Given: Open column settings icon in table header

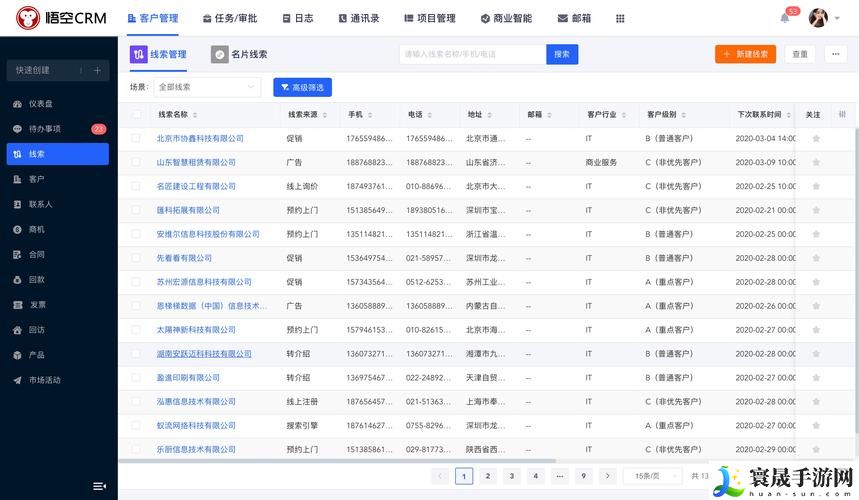Looking at the screenshot, I should click(x=842, y=114).
